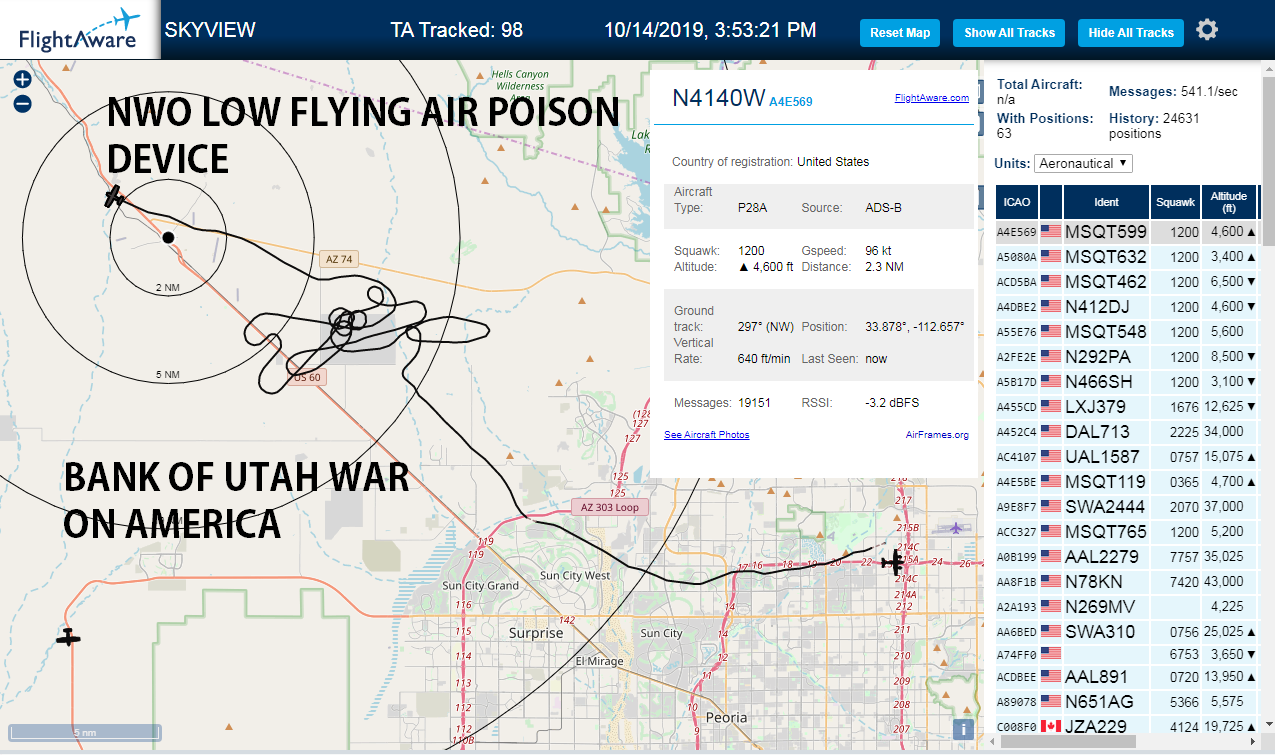
Task: Select AAL2279 aircraft row
Action: (x=1126, y=557)
